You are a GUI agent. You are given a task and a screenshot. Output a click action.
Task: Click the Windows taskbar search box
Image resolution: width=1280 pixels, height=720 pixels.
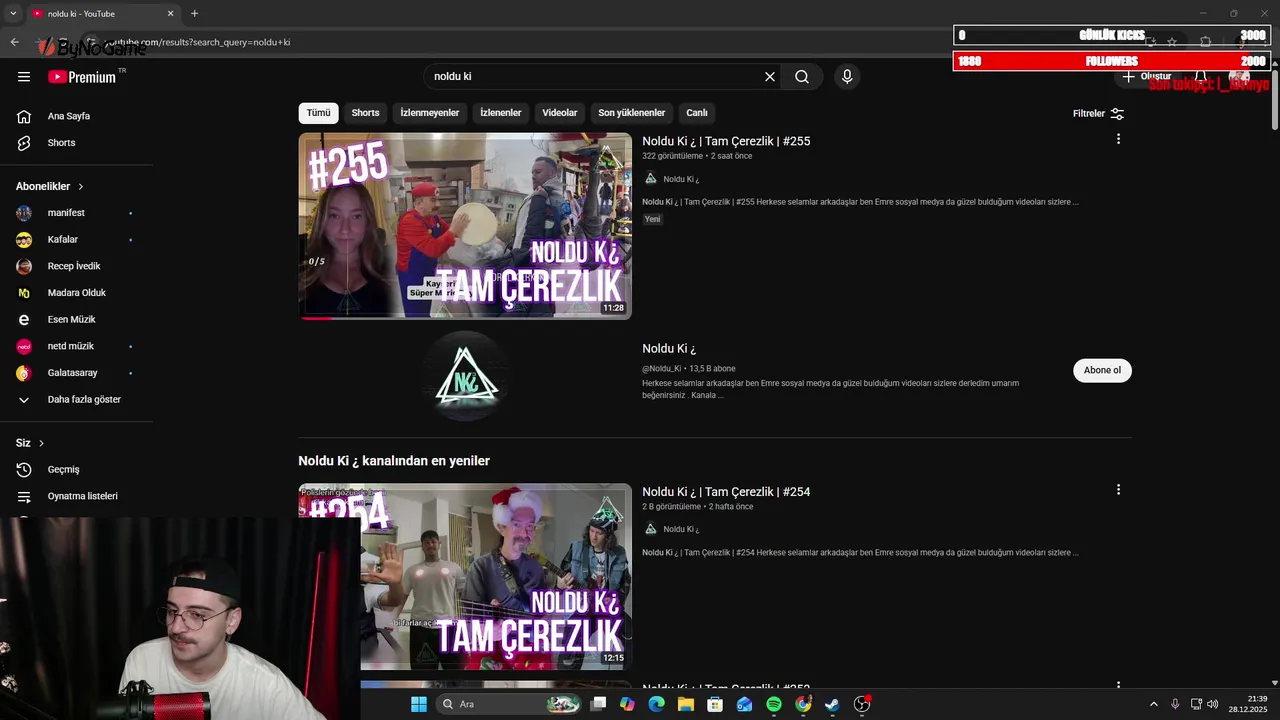coord(510,704)
